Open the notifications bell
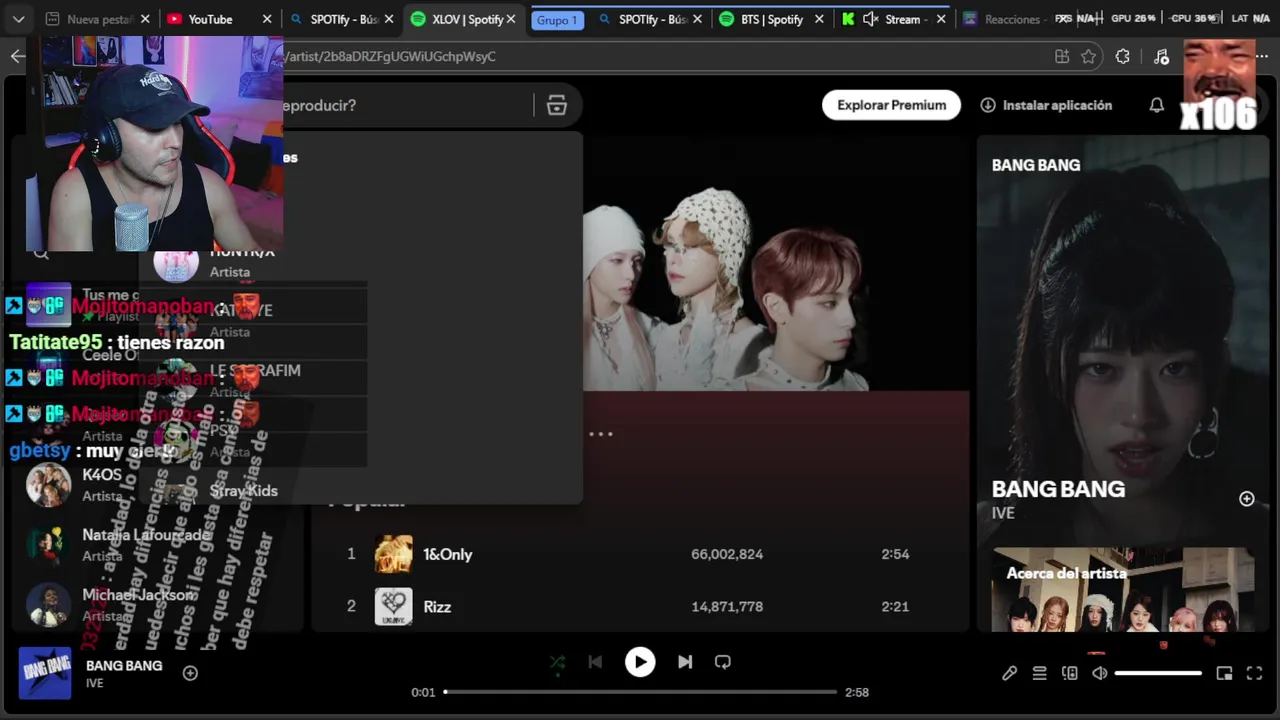Screen dimensions: 1280x720 [1157, 105]
